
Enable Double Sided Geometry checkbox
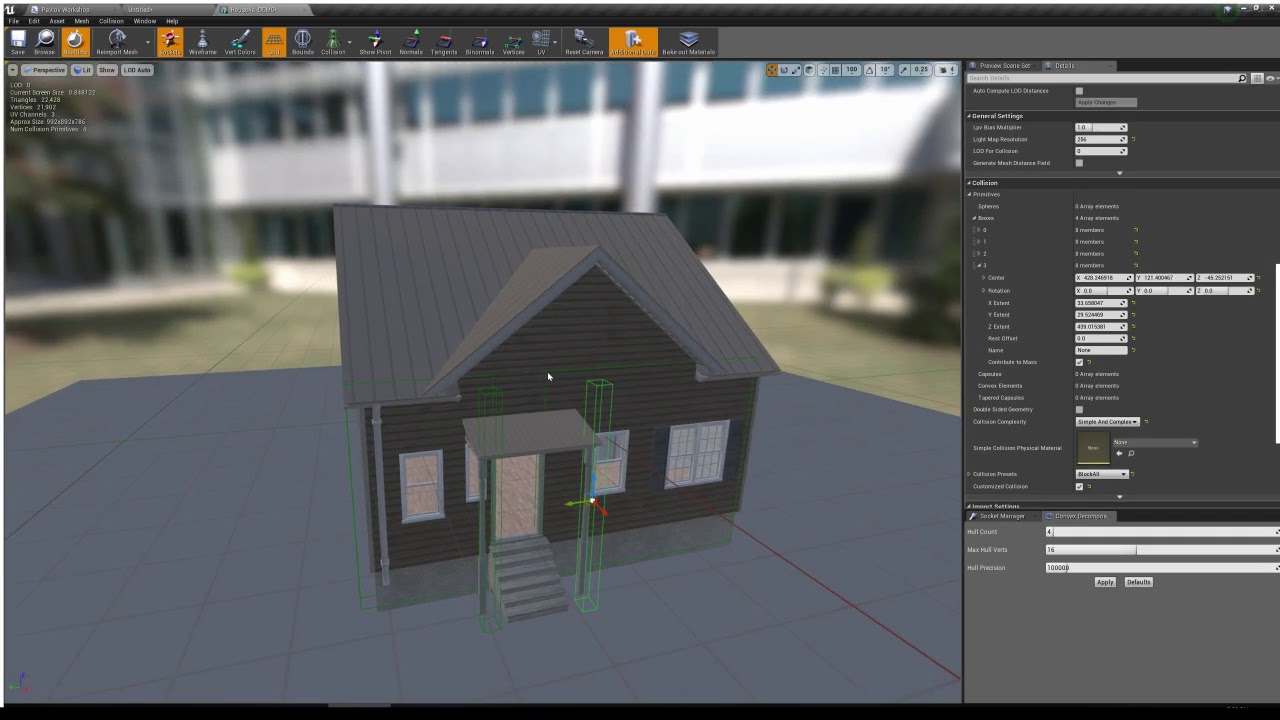[1079, 410]
